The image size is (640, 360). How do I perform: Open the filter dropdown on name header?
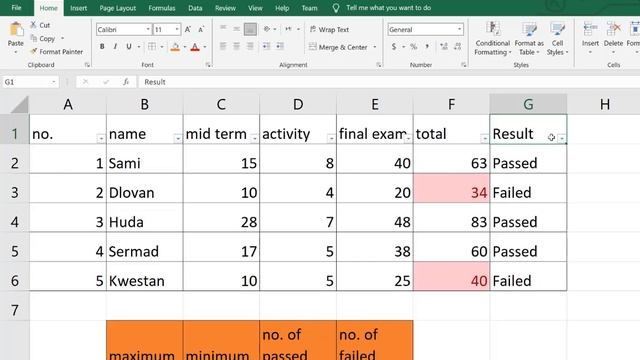(178, 138)
